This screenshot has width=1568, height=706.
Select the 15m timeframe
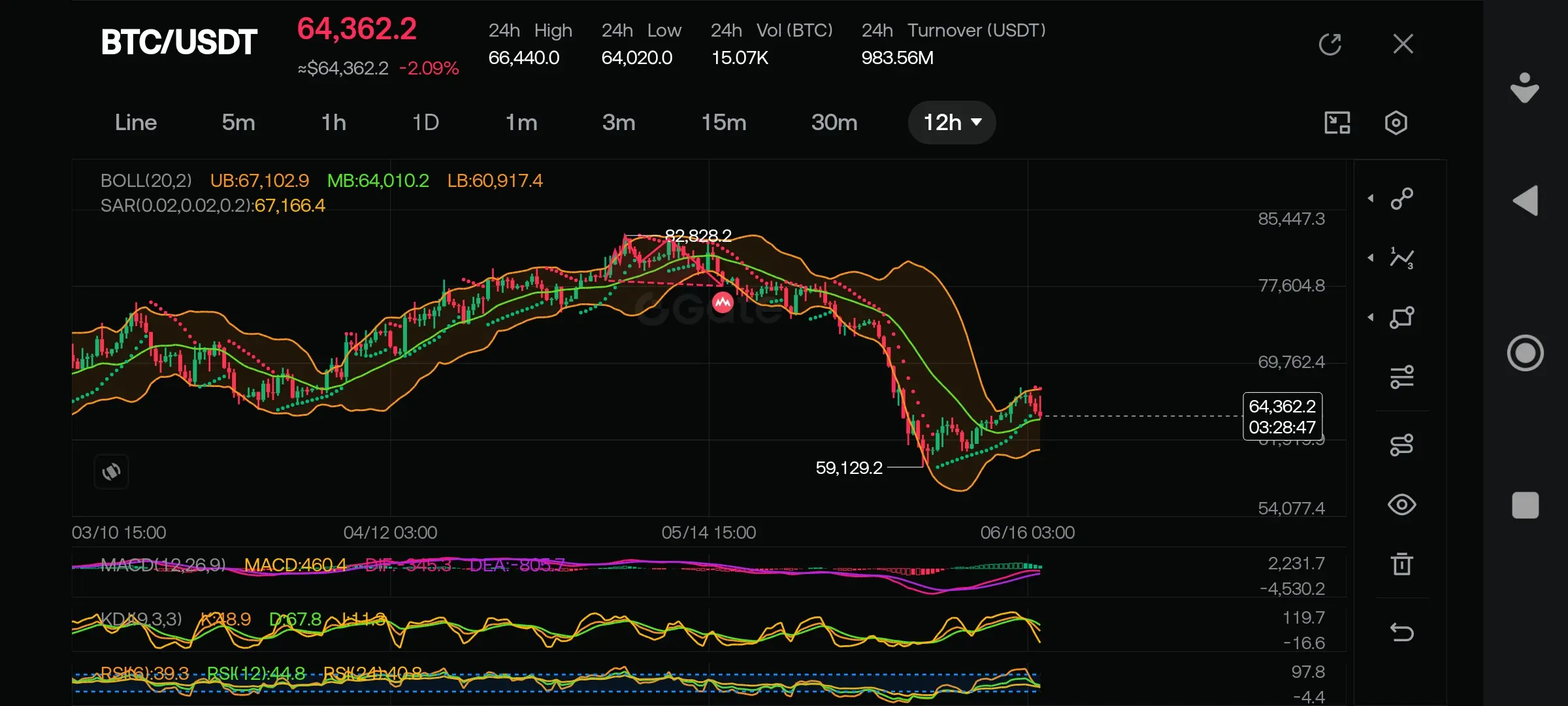(724, 123)
